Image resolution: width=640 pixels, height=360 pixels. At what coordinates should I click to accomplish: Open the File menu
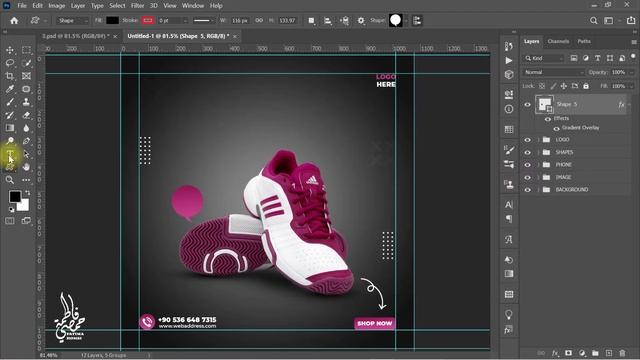[22, 6]
